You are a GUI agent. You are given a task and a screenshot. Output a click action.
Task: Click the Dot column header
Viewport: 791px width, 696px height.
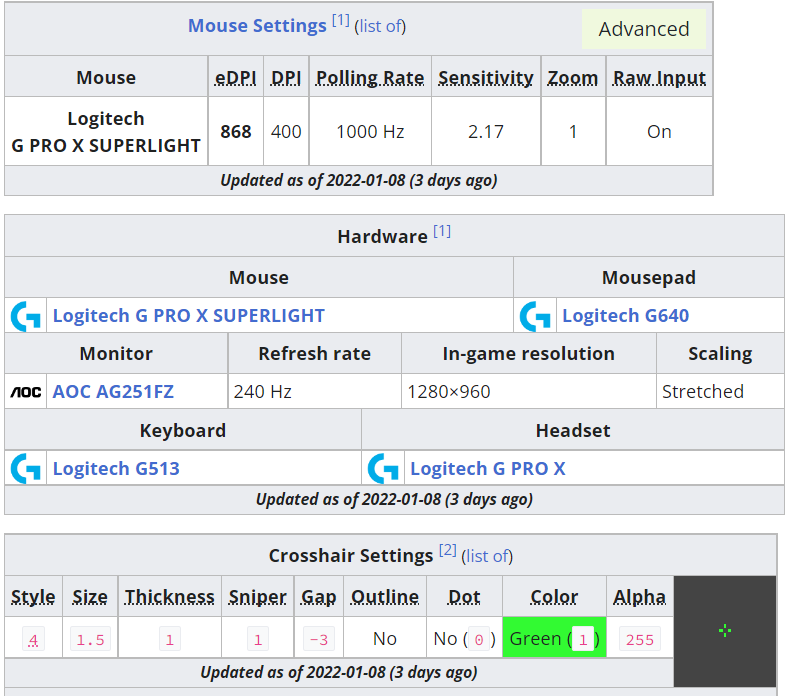click(464, 597)
